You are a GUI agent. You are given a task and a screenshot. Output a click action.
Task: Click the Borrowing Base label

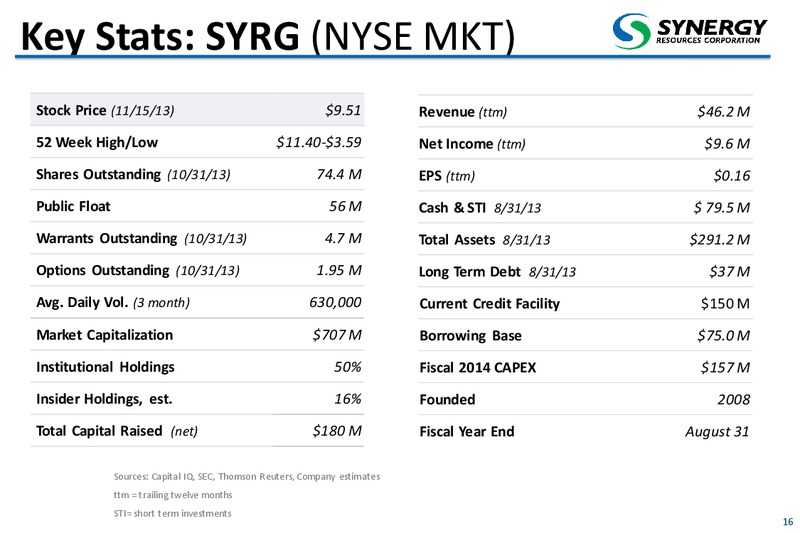470,336
